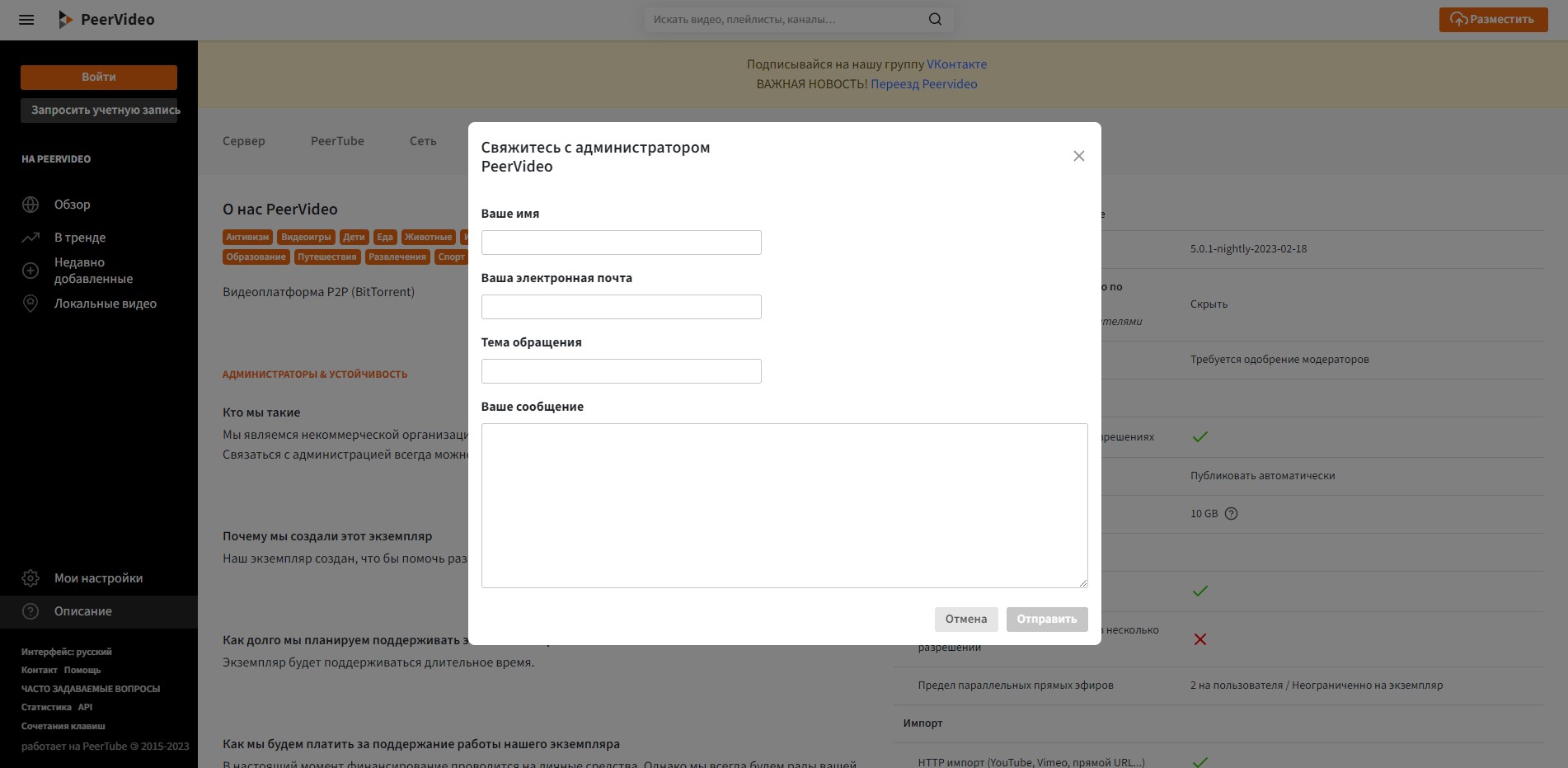Click the 10 GB help question icon
This screenshot has width=1568, height=768.
[1231, 514]
